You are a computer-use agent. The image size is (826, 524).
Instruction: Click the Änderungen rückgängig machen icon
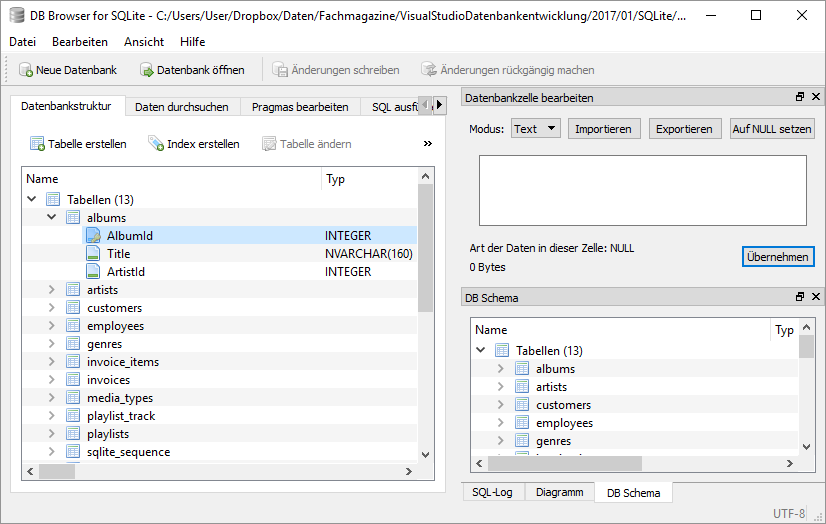pos(429,70)
